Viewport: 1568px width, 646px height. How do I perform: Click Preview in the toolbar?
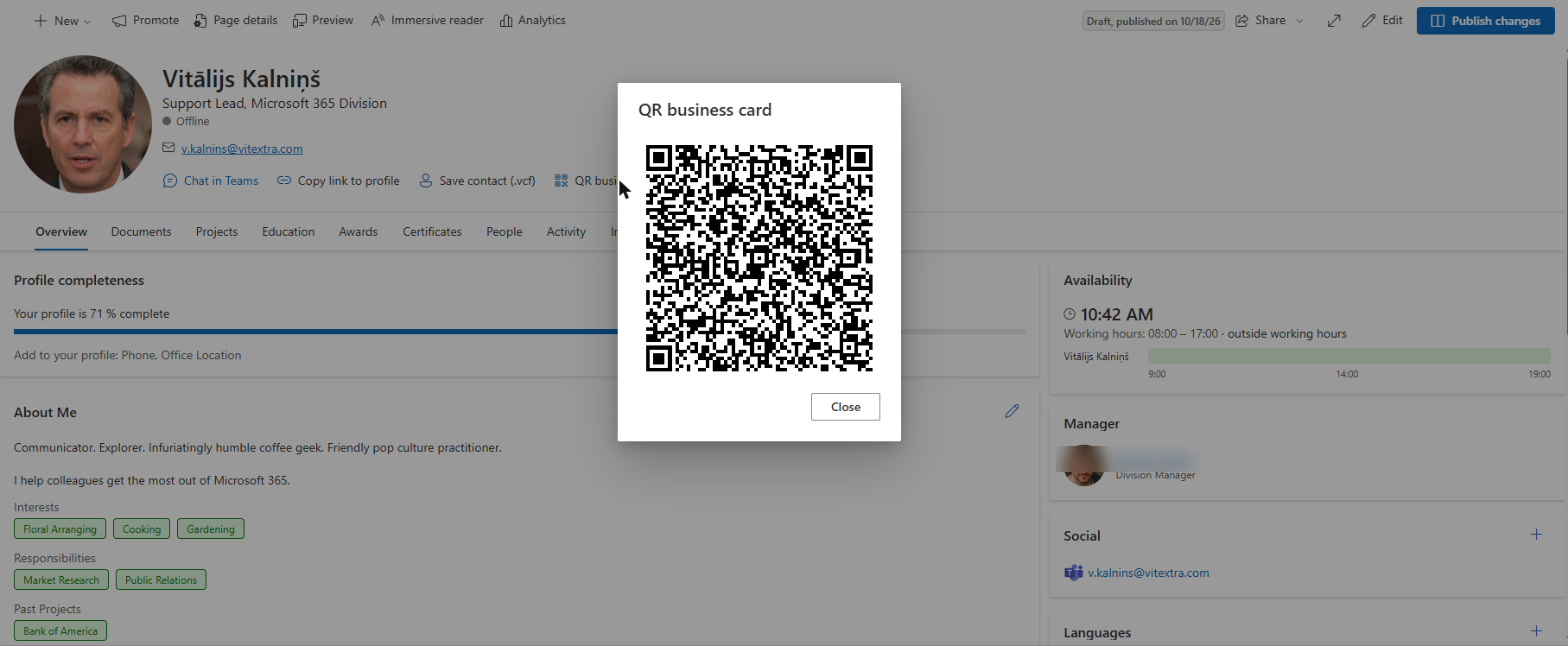click(x=323, y=20)
